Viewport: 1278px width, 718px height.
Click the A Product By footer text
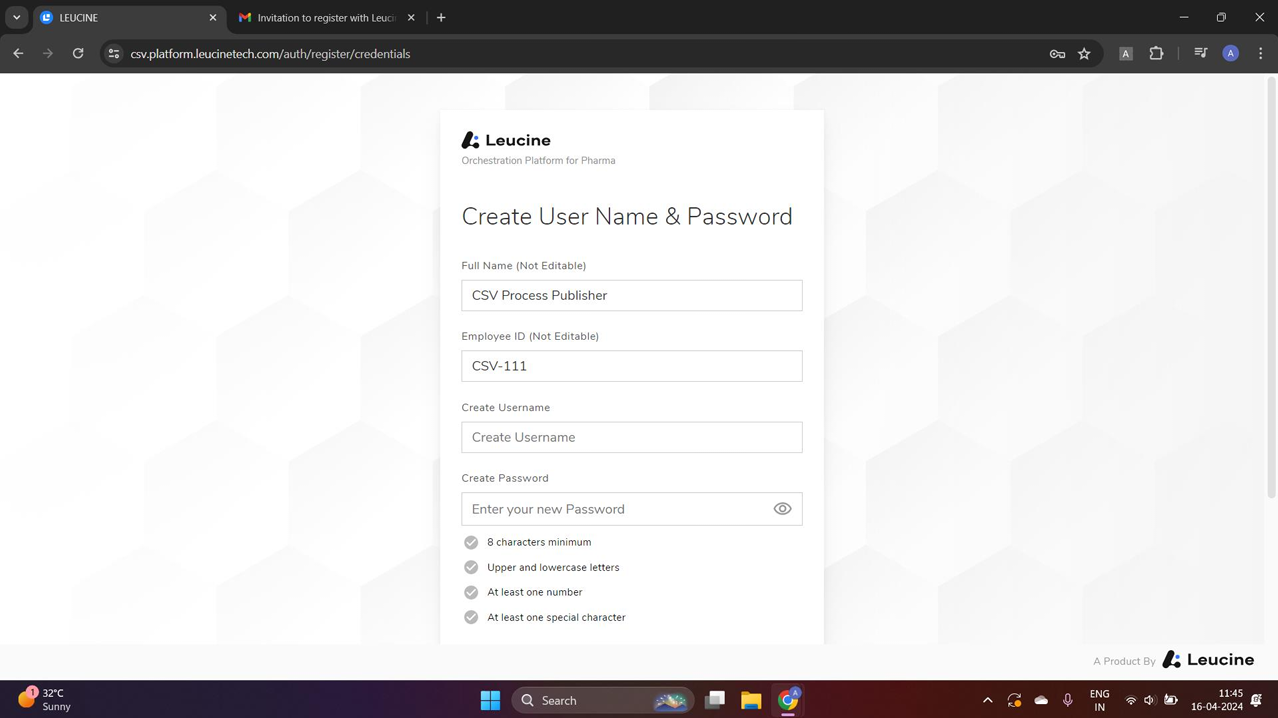pyautogui.click(x=1124, y=661)
